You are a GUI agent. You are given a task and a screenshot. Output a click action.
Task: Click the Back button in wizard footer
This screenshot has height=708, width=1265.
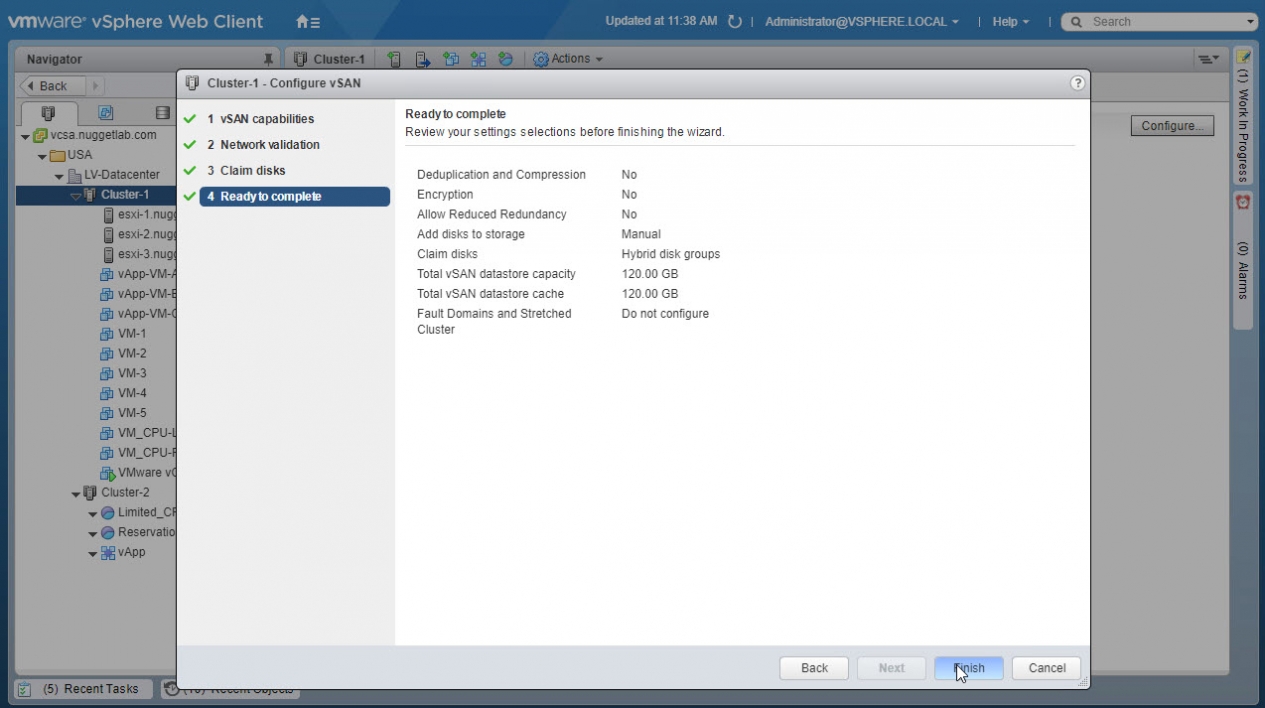814,668
